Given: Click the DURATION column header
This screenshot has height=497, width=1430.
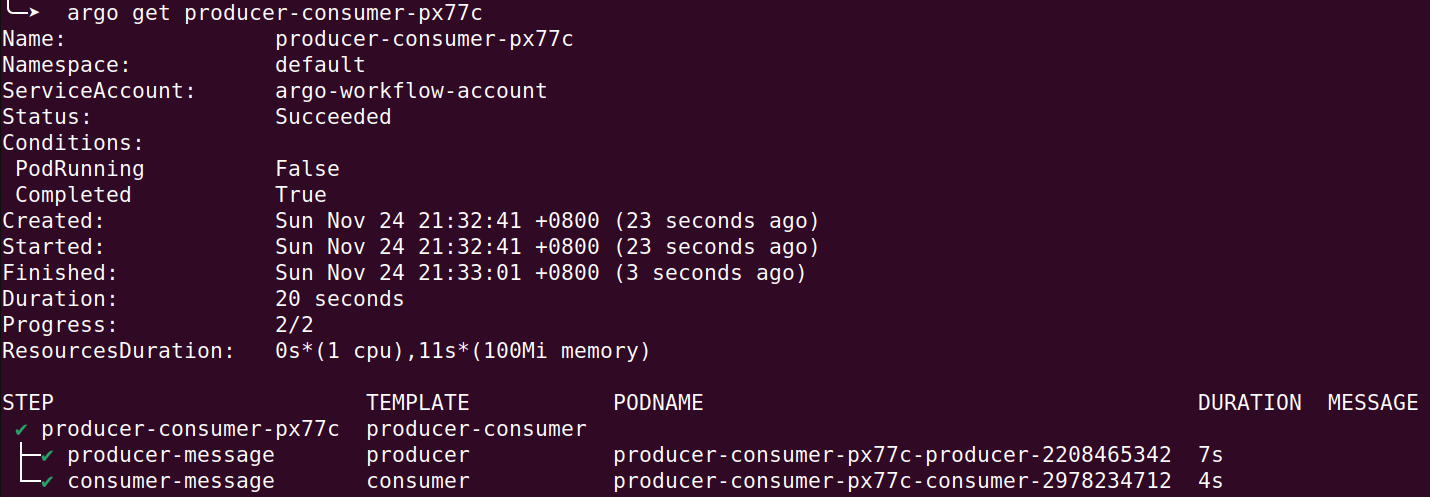Looking at the screenshot, I should (x=1249, y=403).
